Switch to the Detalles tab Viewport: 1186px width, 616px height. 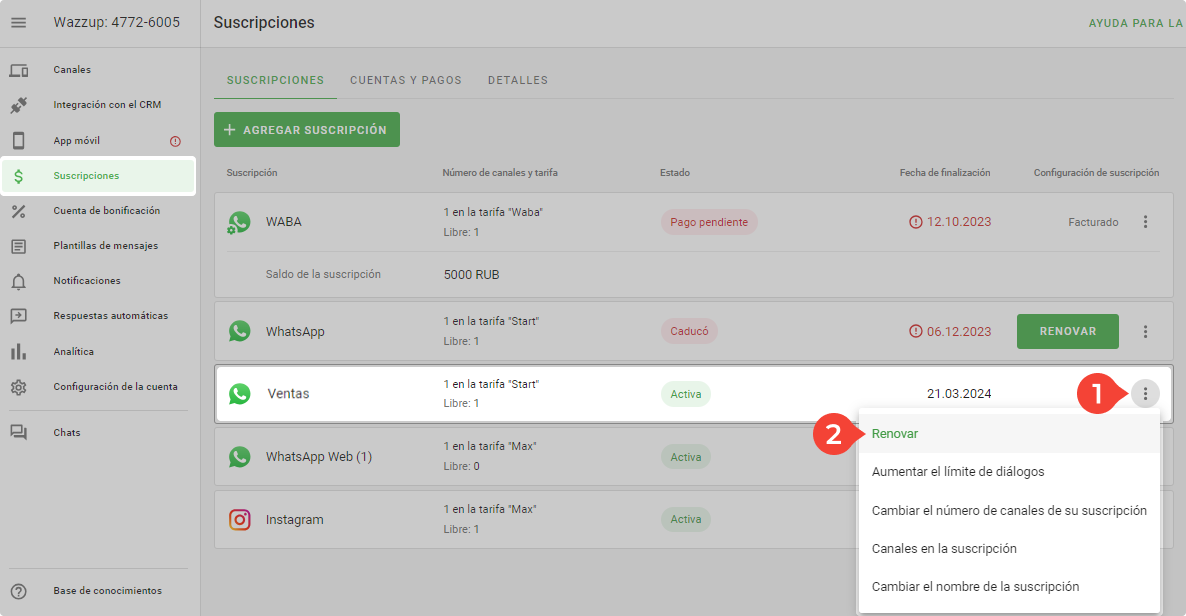coord(517,80)
